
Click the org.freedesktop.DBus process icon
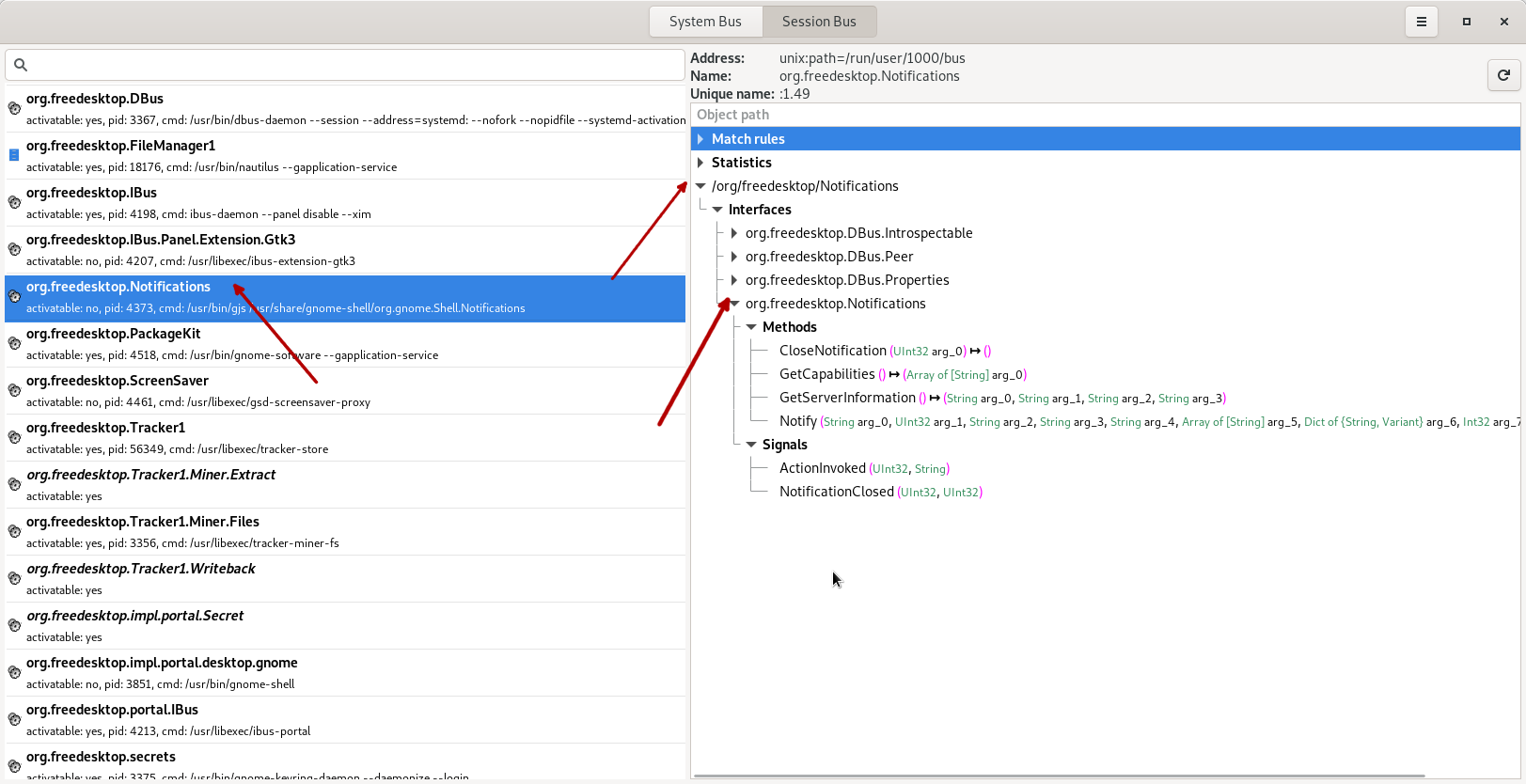14,108
